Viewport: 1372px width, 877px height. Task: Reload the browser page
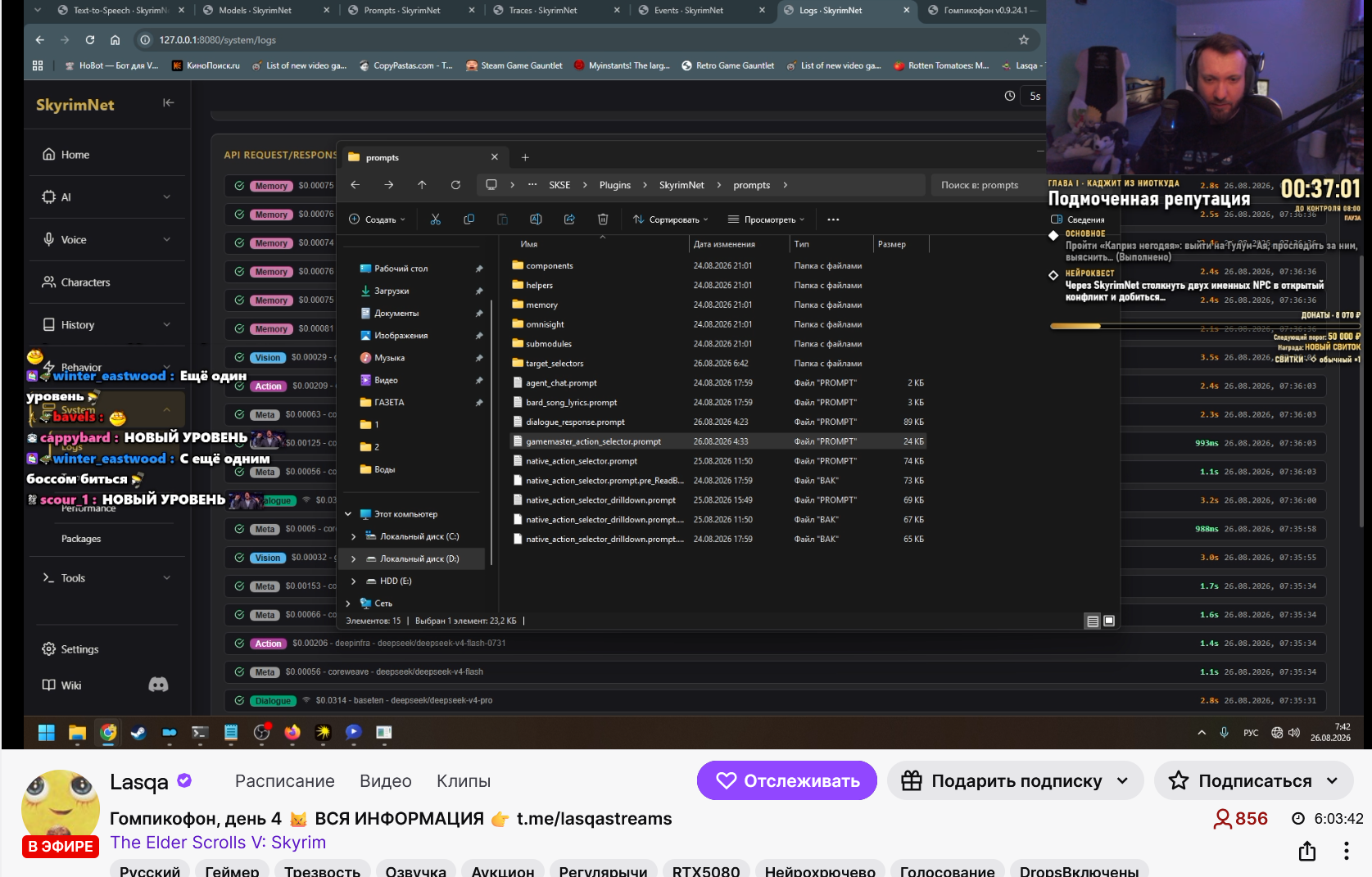pos(90,39)
